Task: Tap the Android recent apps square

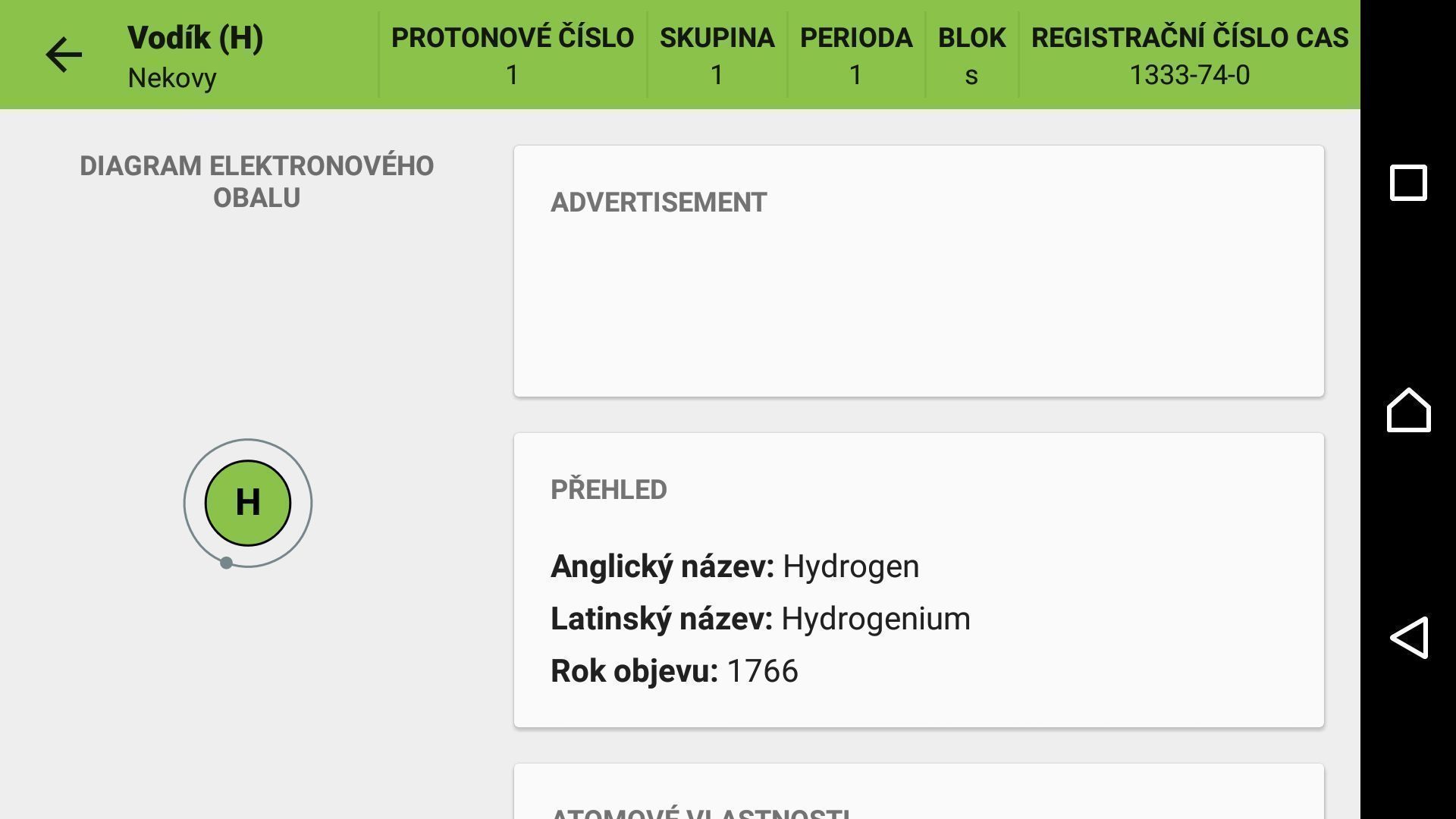Action: click(1408, 183)
